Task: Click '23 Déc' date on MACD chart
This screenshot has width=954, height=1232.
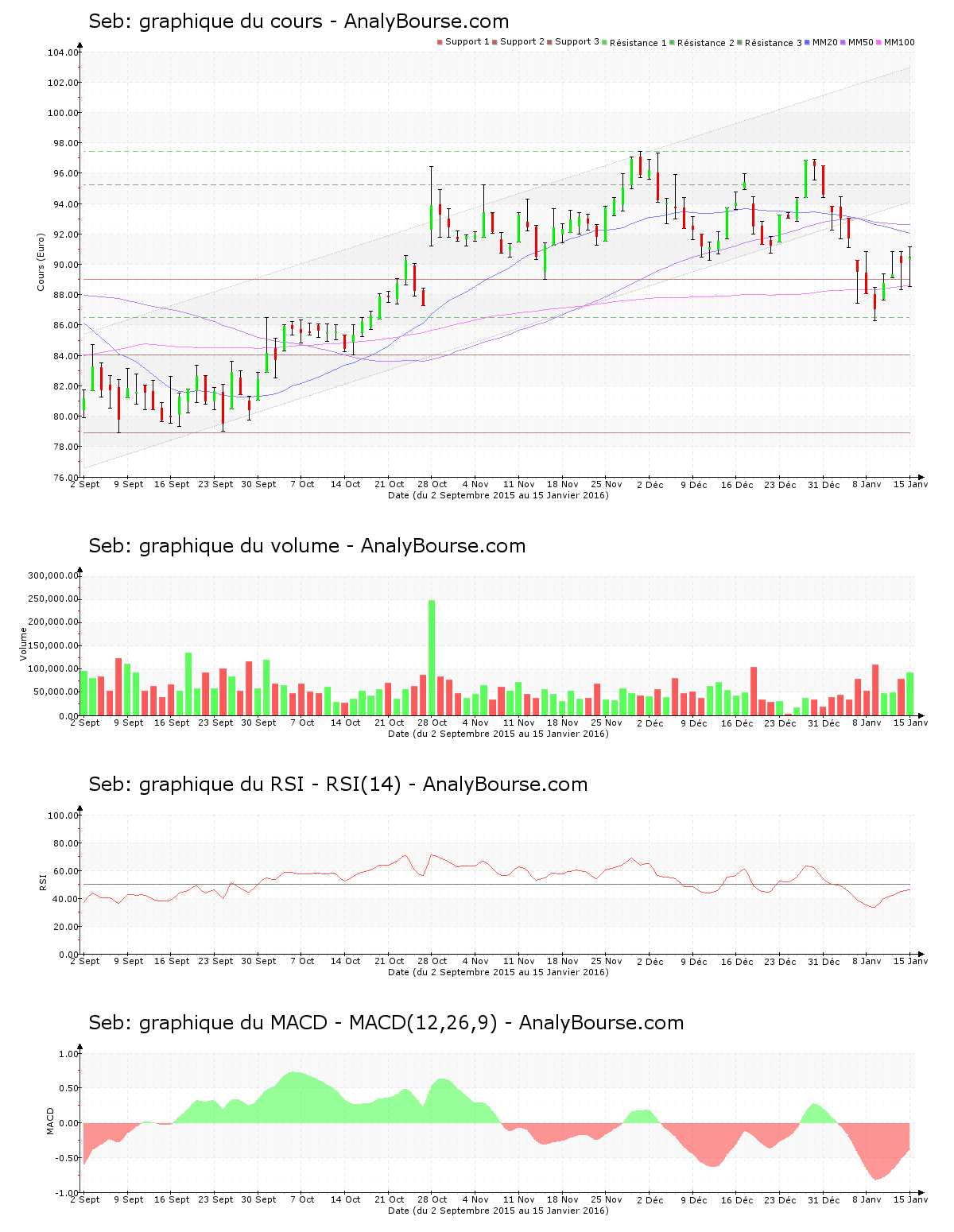Action: (781, 1199)
